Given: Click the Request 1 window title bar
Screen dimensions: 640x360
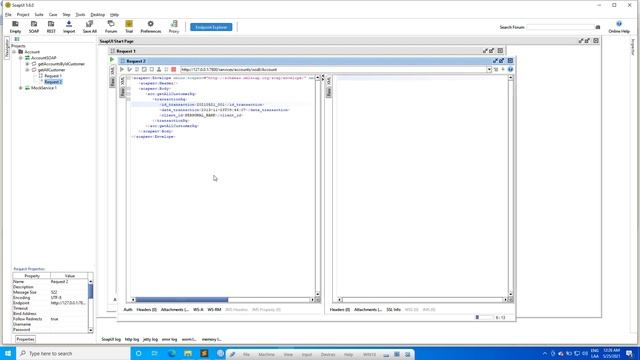Looking at the screenshot, I should [307, 51].
